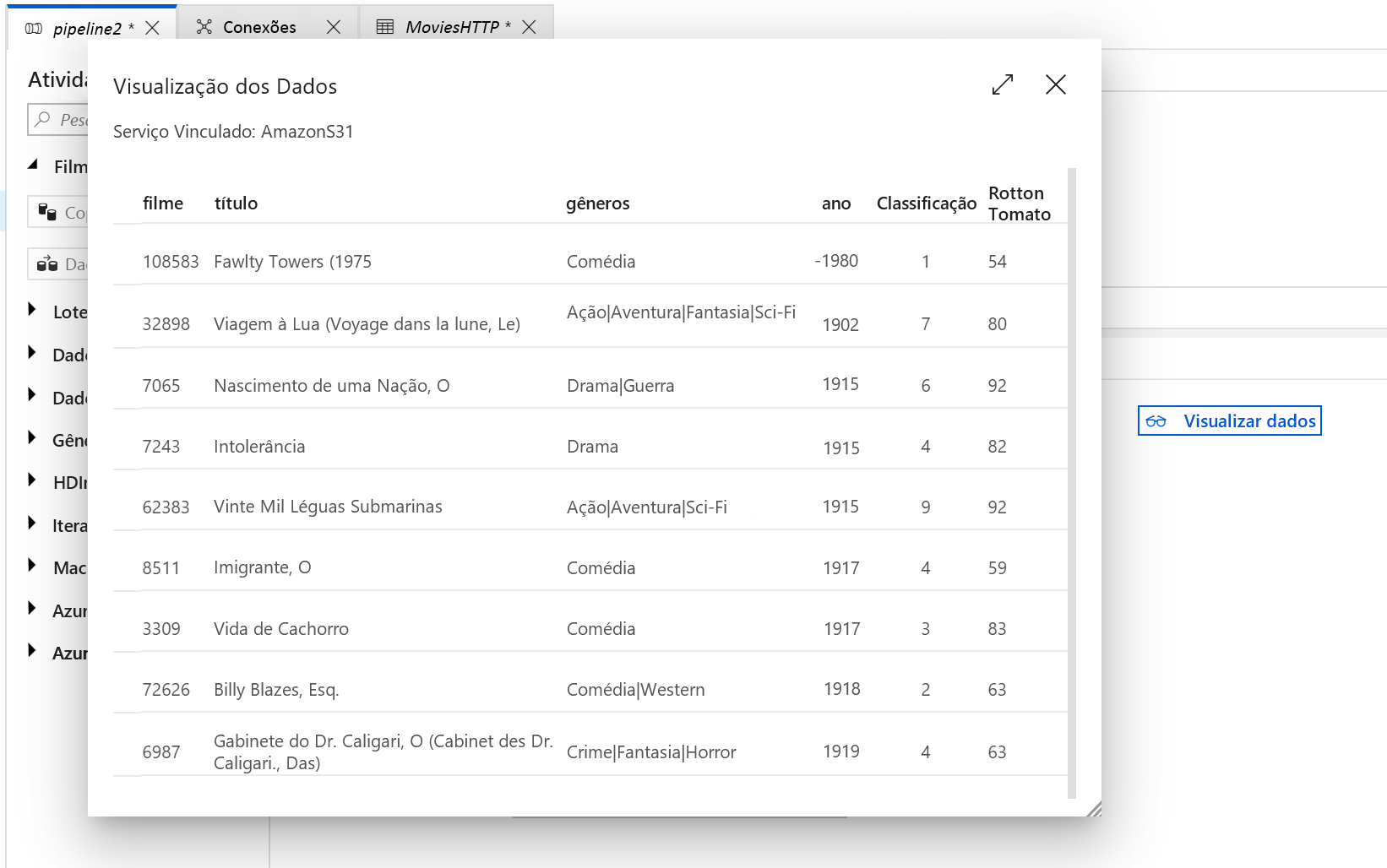Close the pipeline2 tab
Viewport: 1387px width, 868px height.
[152, 28]
